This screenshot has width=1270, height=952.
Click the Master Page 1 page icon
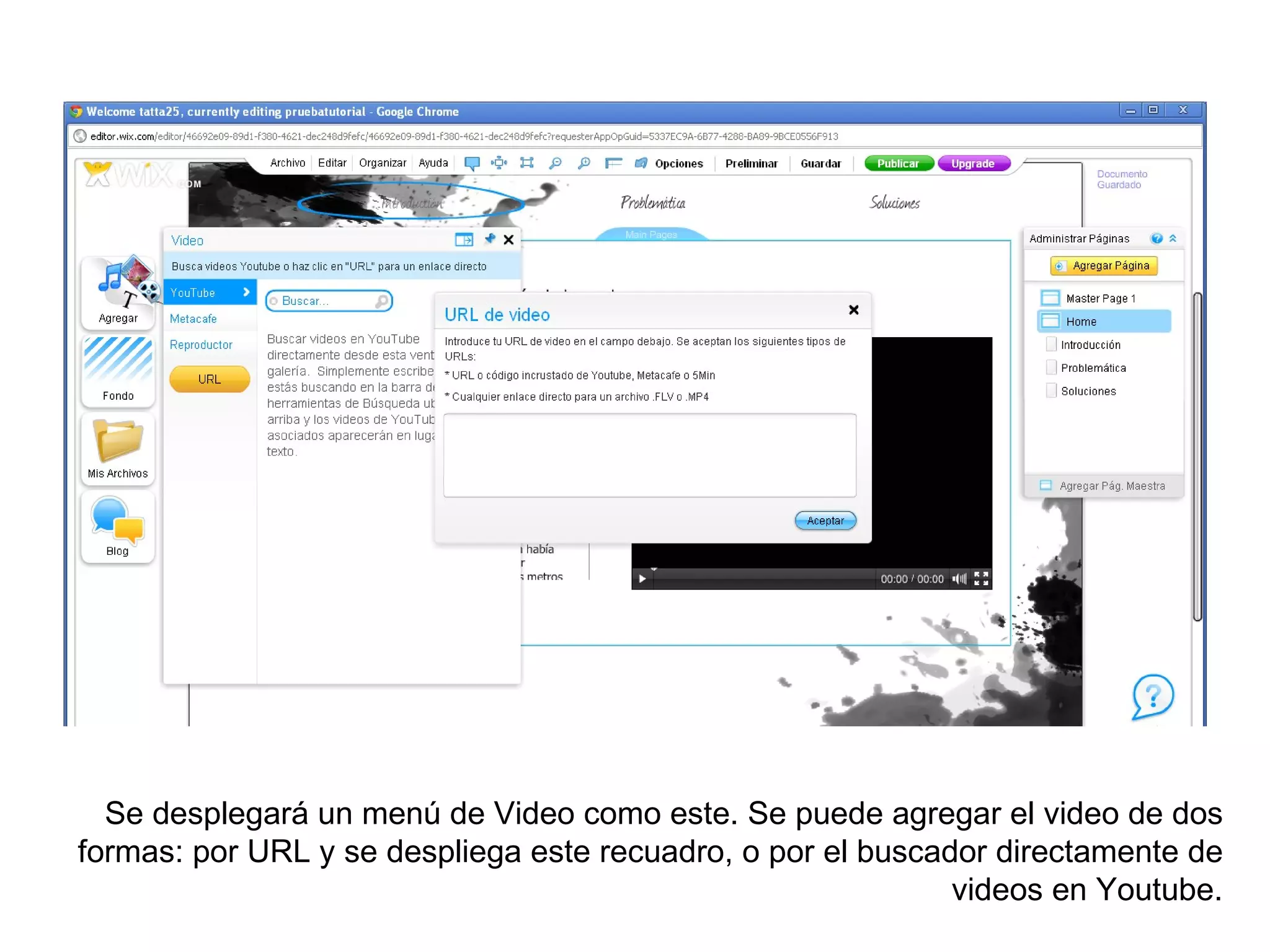pos(1050,298)
